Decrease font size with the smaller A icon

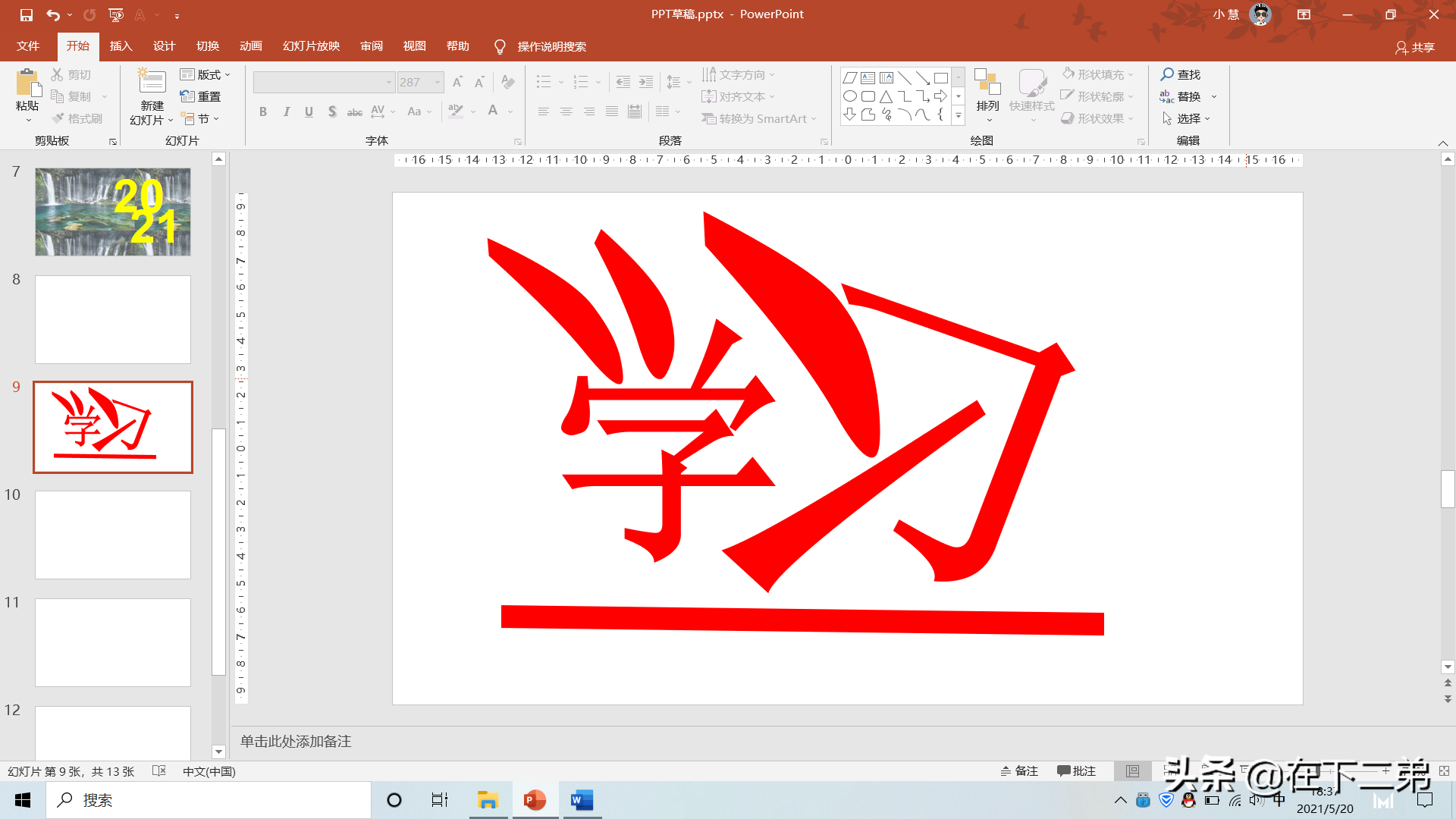pyautogui.click(x=479, y=82)
